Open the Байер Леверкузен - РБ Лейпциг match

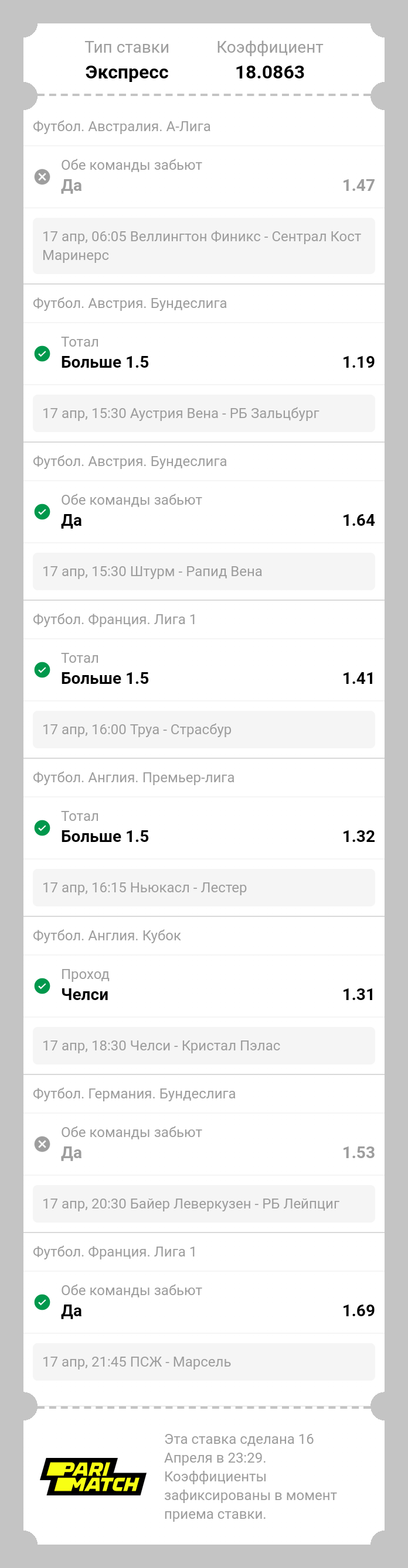pyautogui.click(x=203, y=1203)
